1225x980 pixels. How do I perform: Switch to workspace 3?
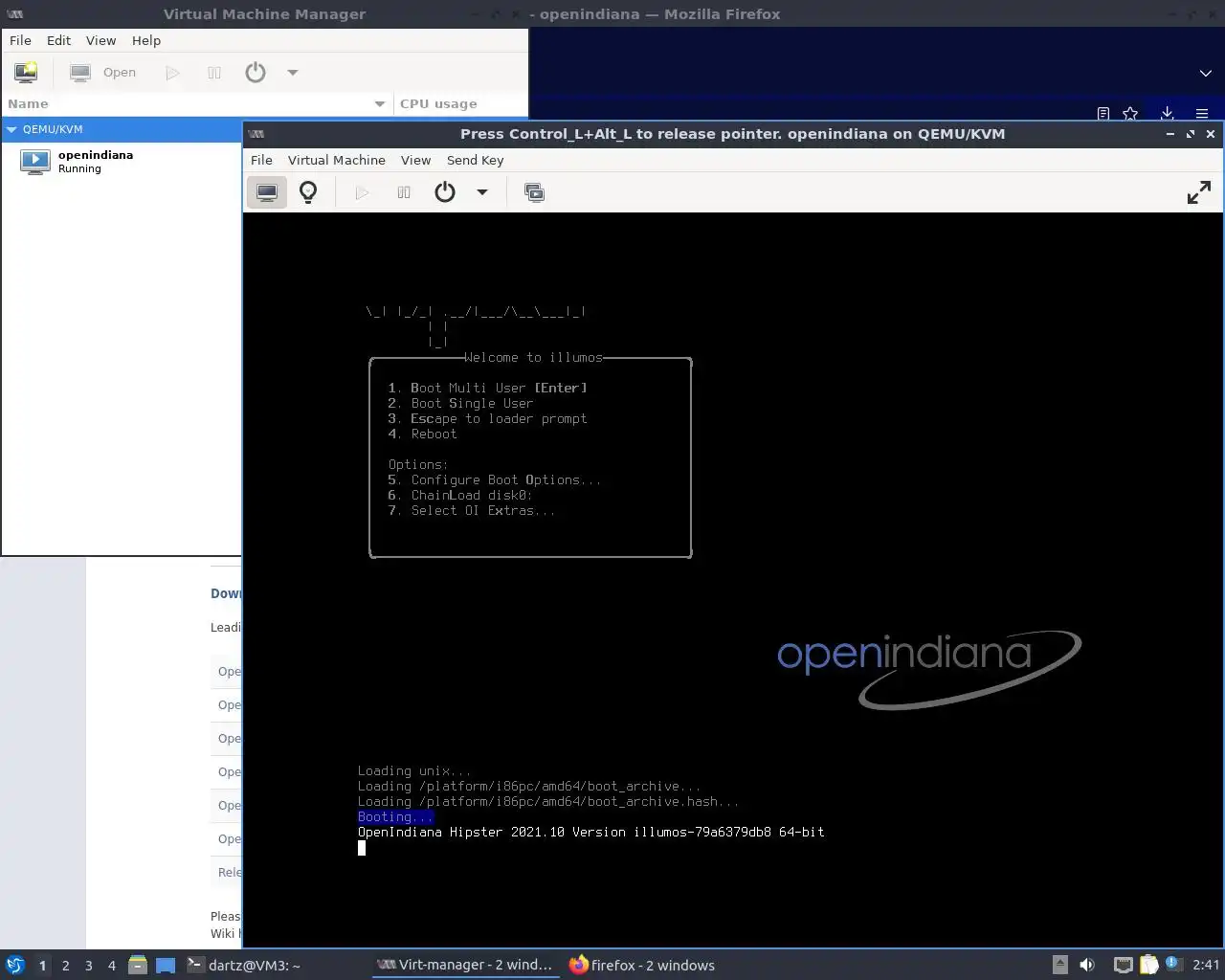point(89,966)
